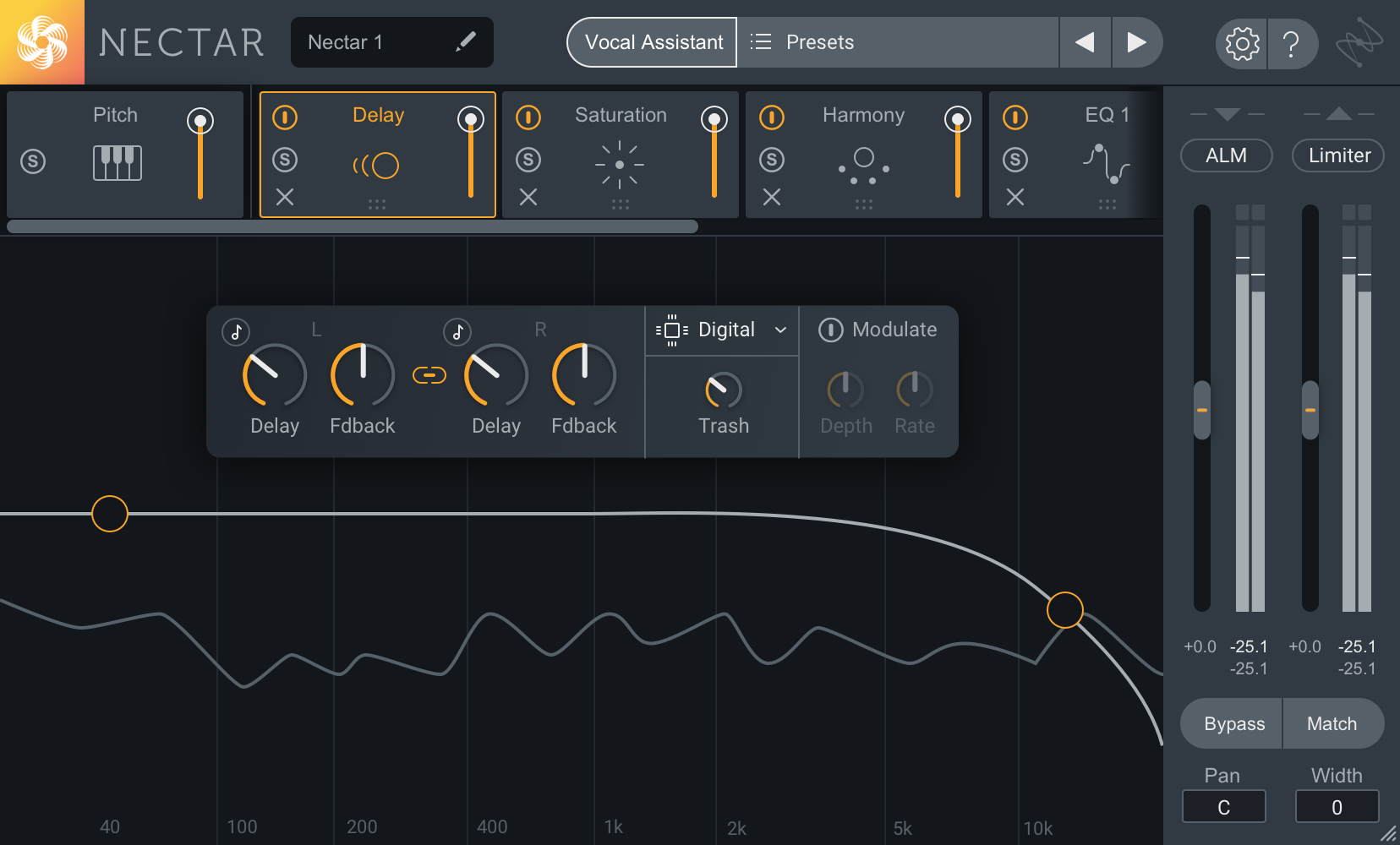Bypass the Delay module power button
Screen dimensions: 1400x845
coord(285,117)
